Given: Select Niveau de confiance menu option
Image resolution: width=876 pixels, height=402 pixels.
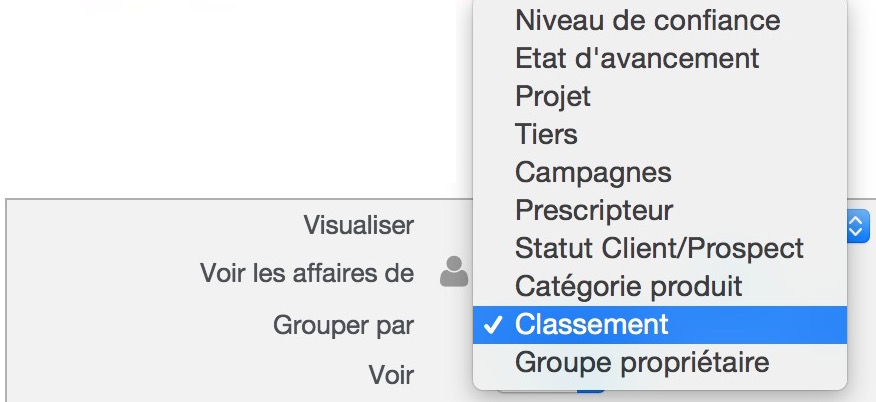Looking at the screenshot, I should pos(660,21).
